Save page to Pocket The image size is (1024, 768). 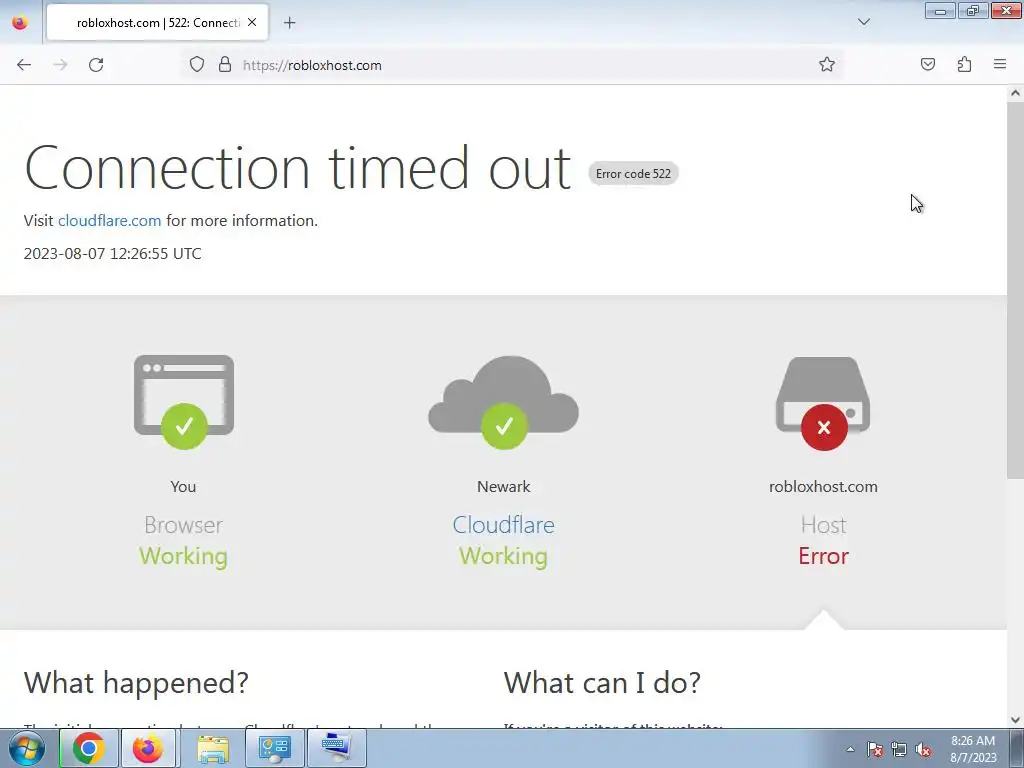click(x=927, y=65)
